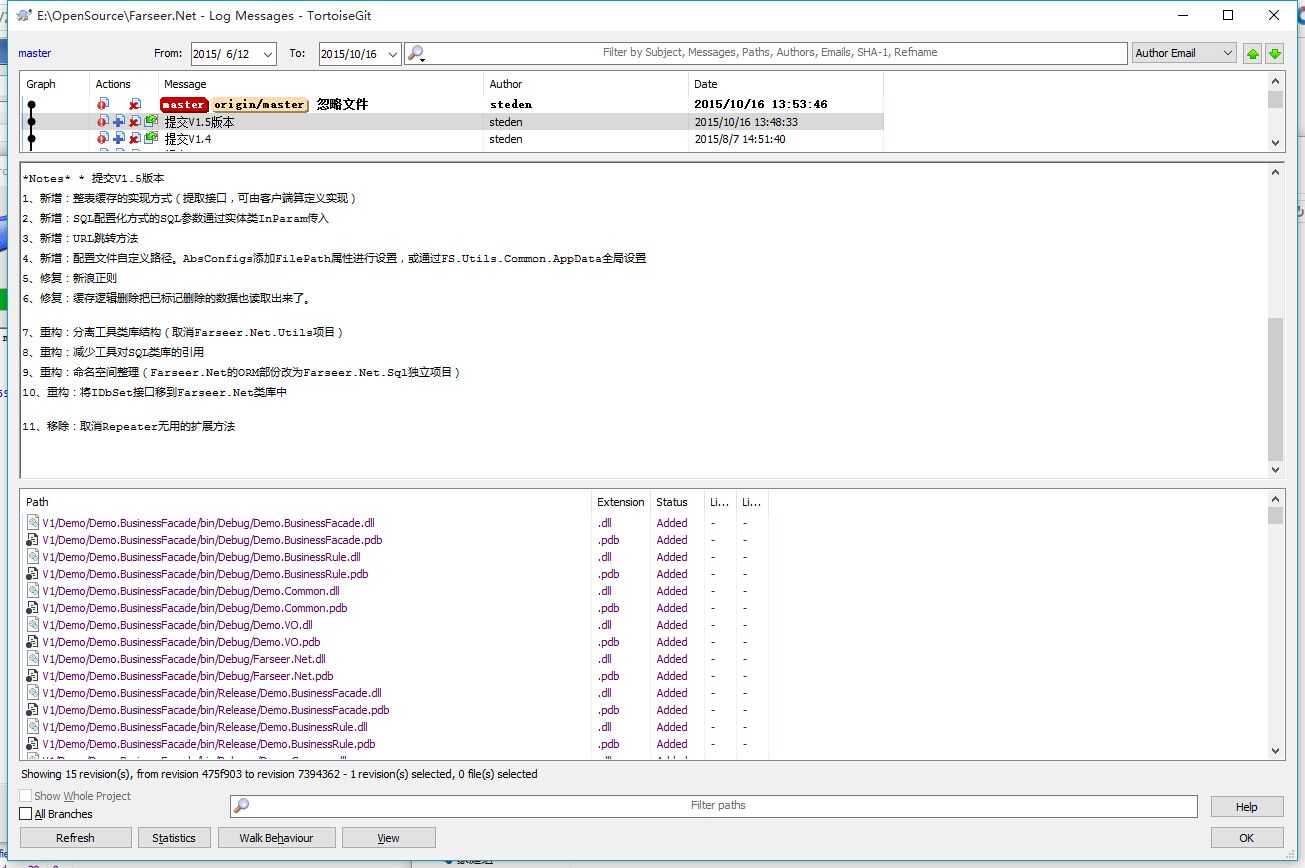The width and height of the screenshot is (1305, 868).
Task: Jump to the next revision with the green down arrow
Action: 1274,54
